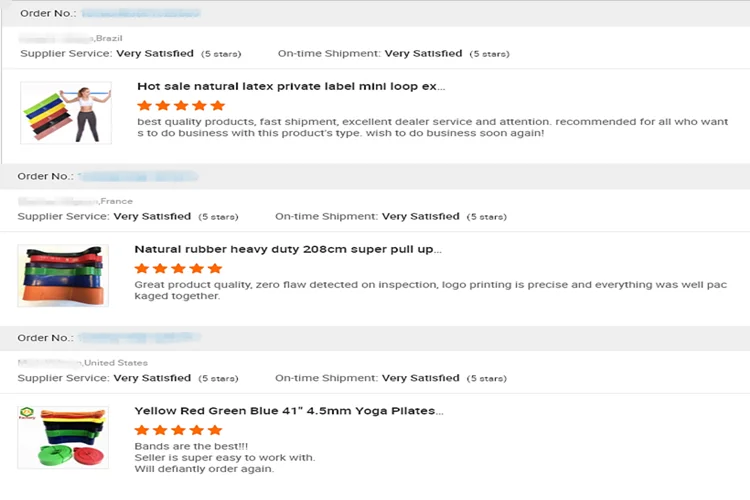This screenshot has height=500, width=750.
Task: Click the star rating of the mini loop review
Action: click(181, 105)
